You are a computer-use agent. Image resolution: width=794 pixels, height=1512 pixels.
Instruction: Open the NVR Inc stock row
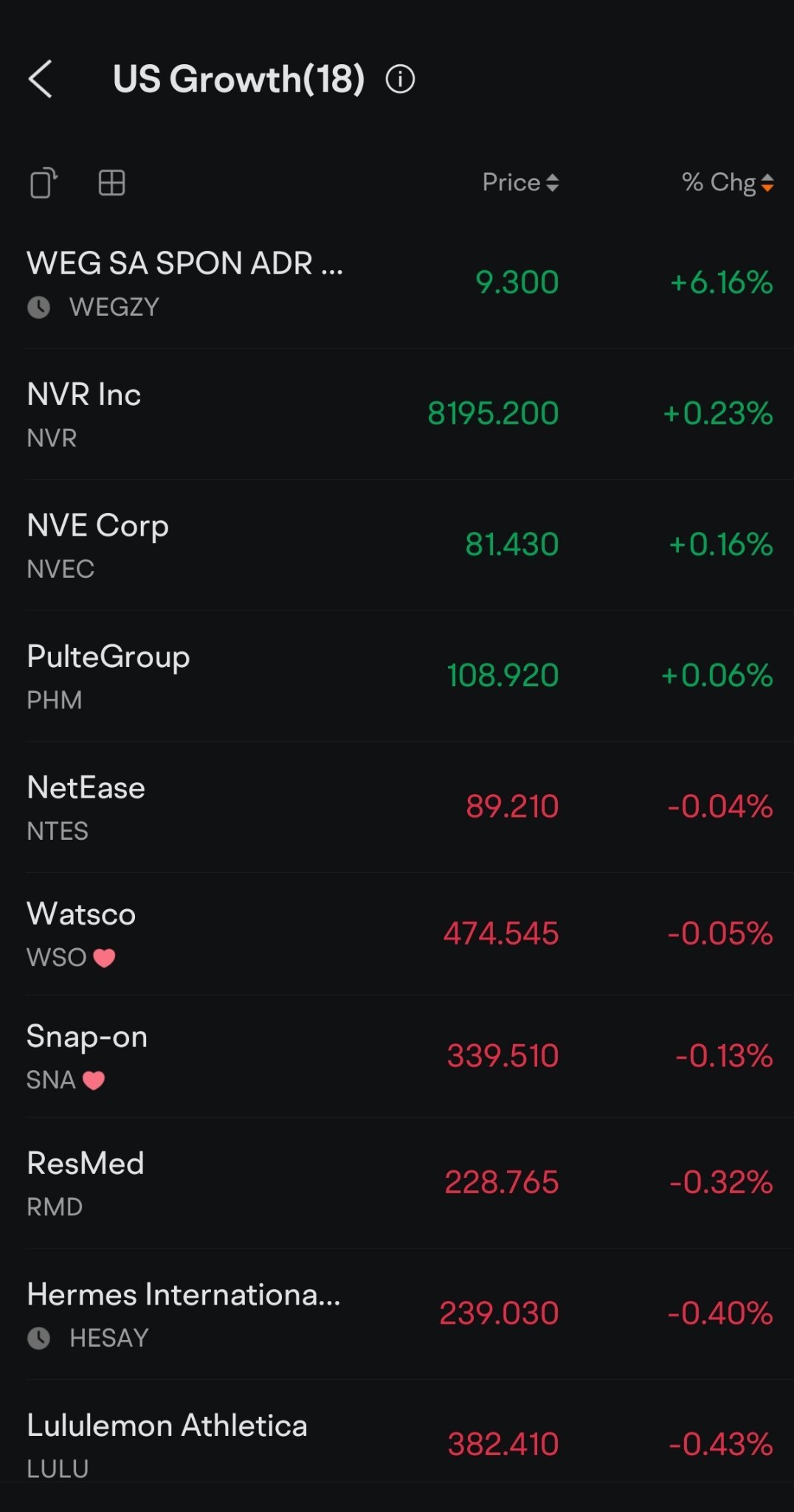[397, 414]
